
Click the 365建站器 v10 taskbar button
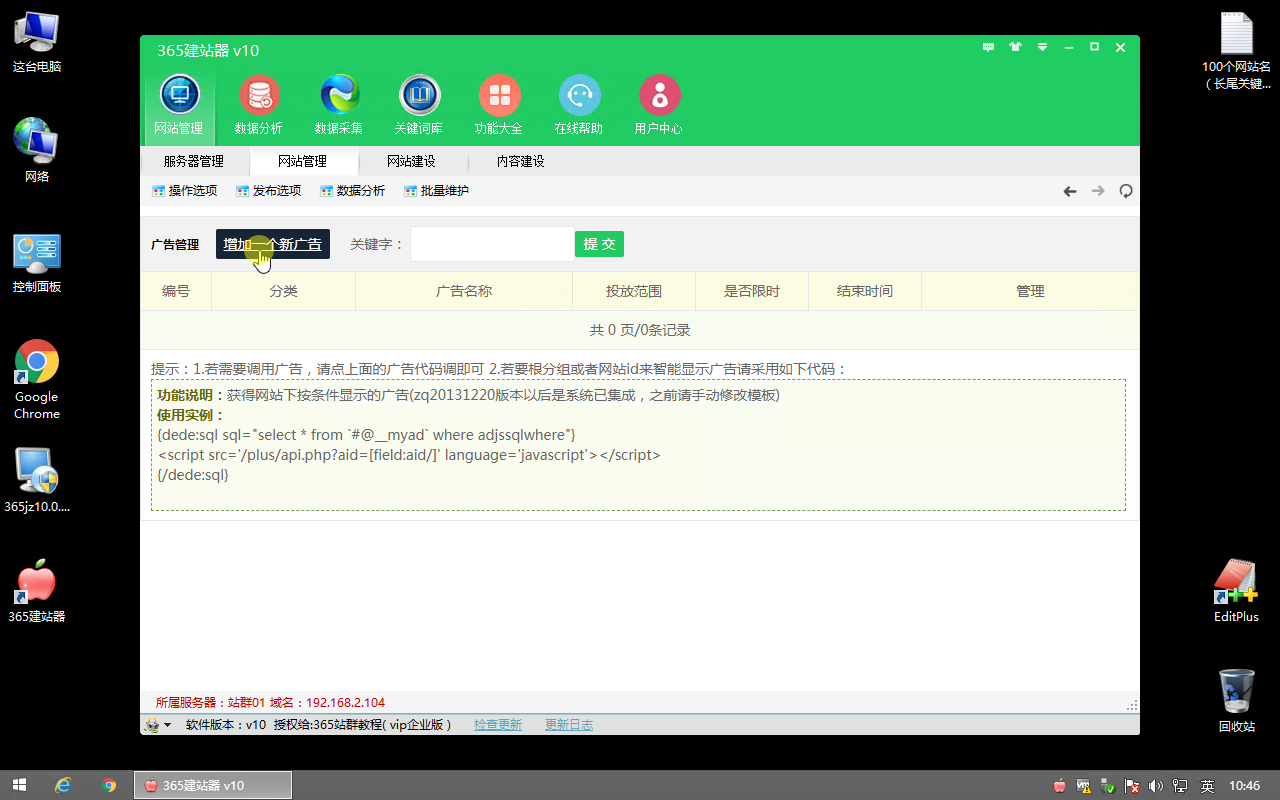[213, 785]
